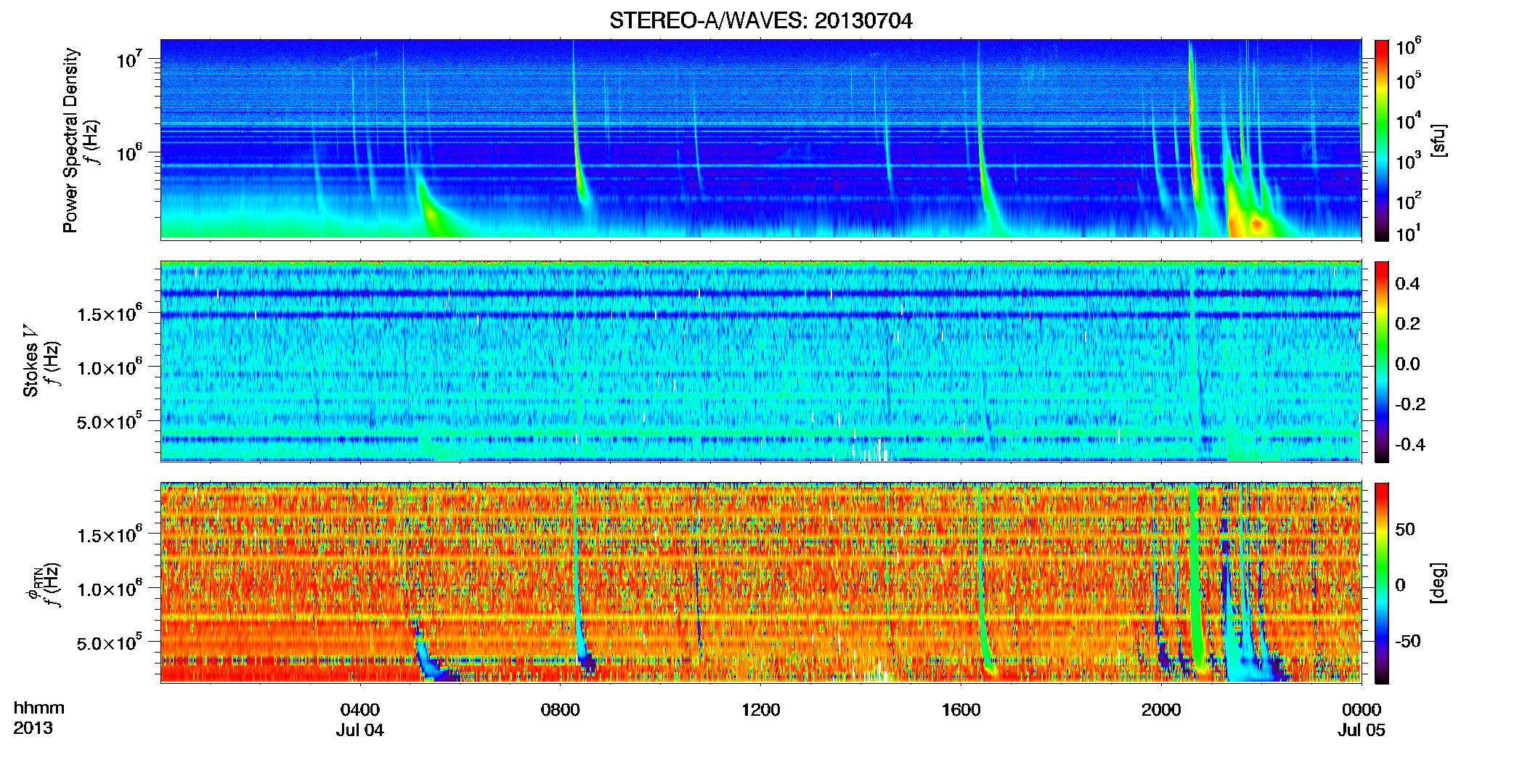Click the 2013 year caption
This screenshot has width=1522, height=784.
[33, 728]
